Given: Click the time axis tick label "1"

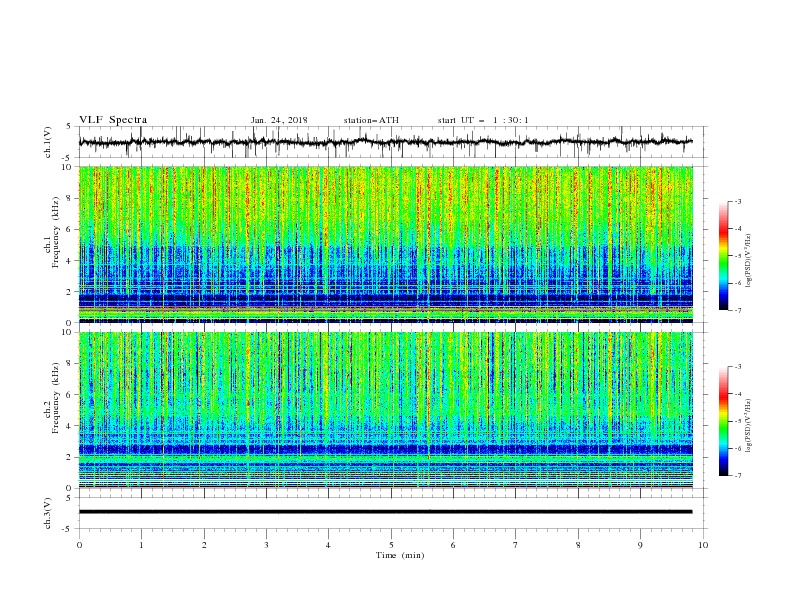Looking at the screenshot, I should click(x=141, y=545).
